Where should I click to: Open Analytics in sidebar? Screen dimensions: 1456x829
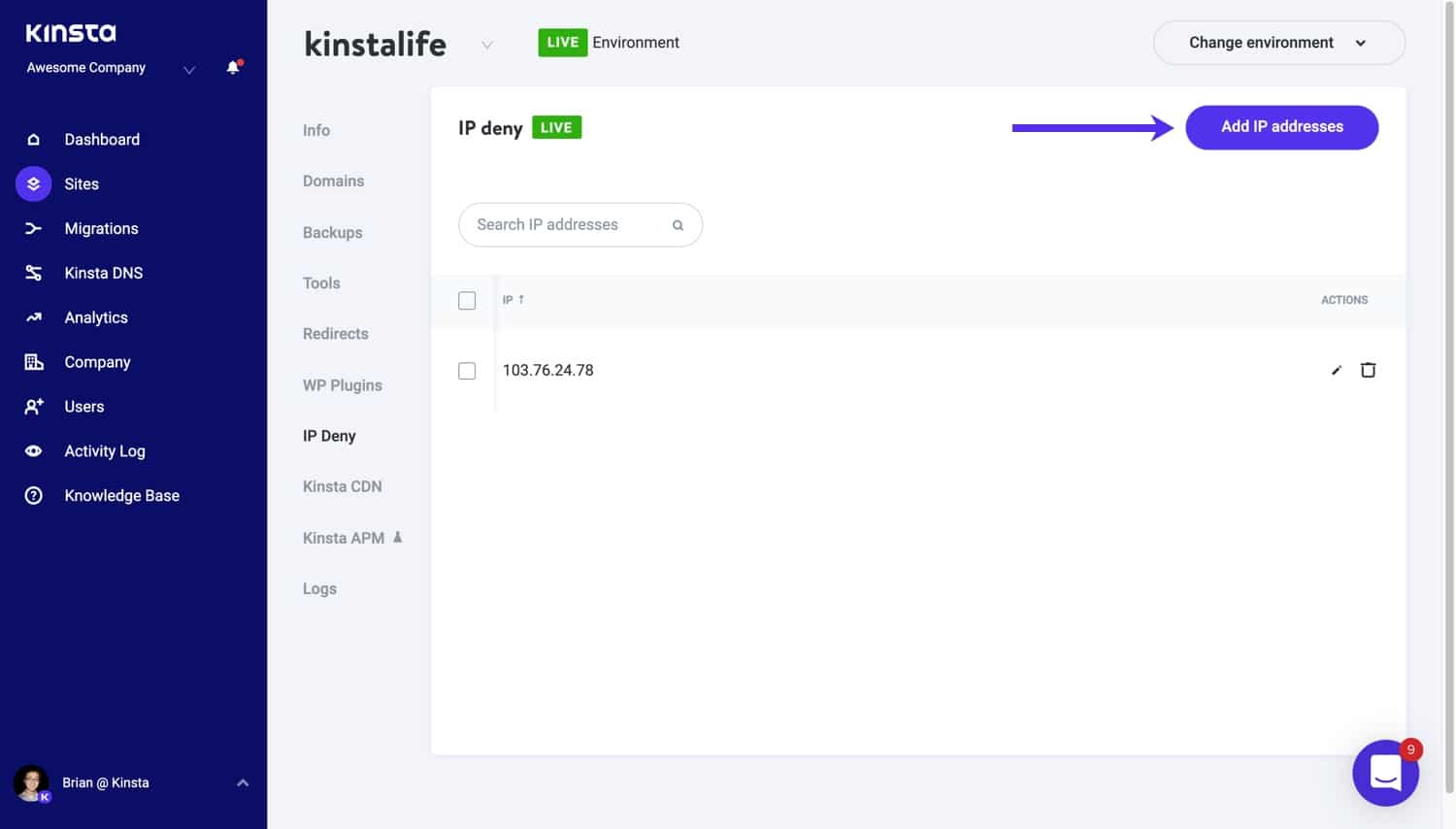pyautogui.click(x=96, y=317)
